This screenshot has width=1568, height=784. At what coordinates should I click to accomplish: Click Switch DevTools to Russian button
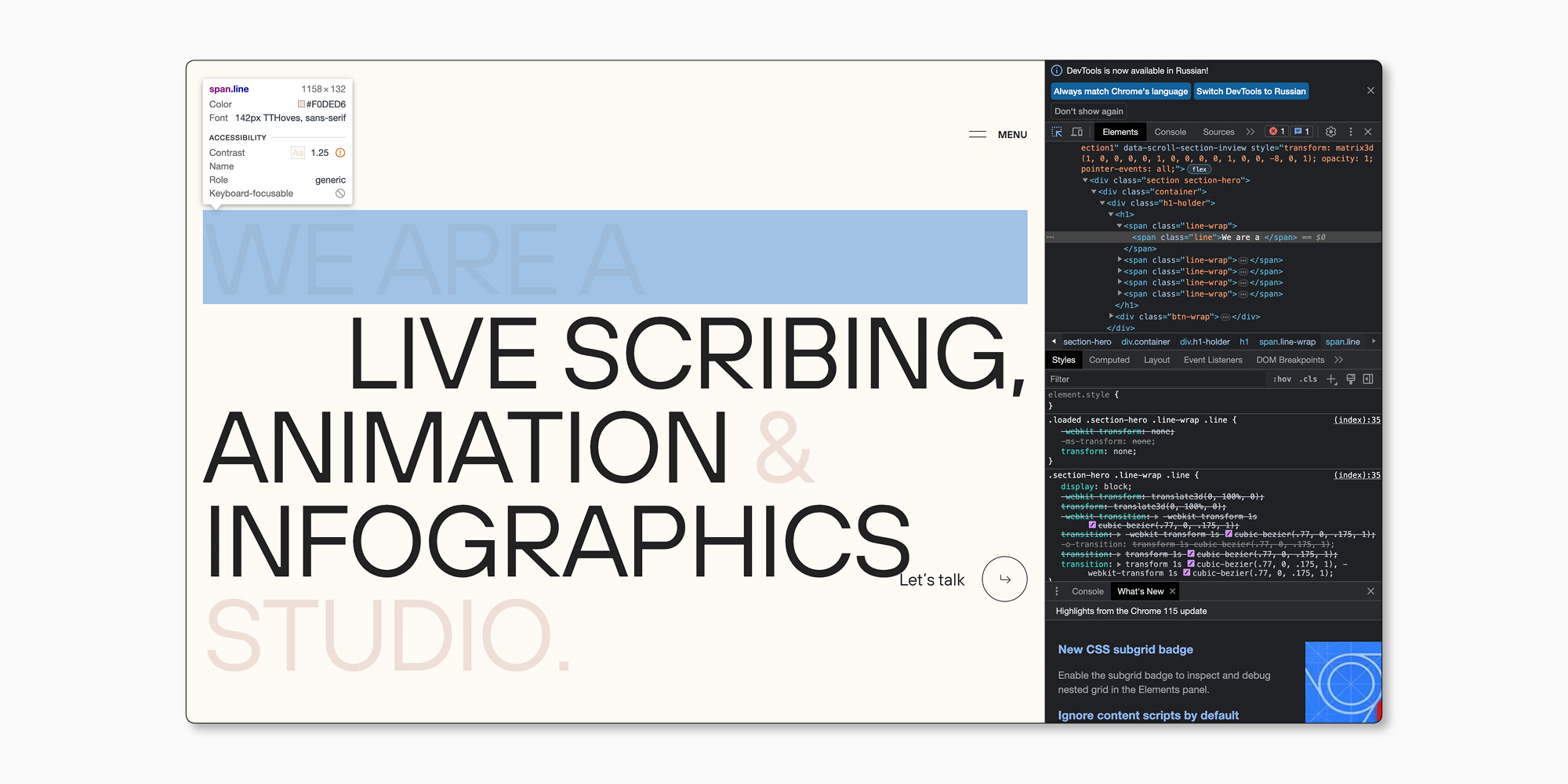1250,92
